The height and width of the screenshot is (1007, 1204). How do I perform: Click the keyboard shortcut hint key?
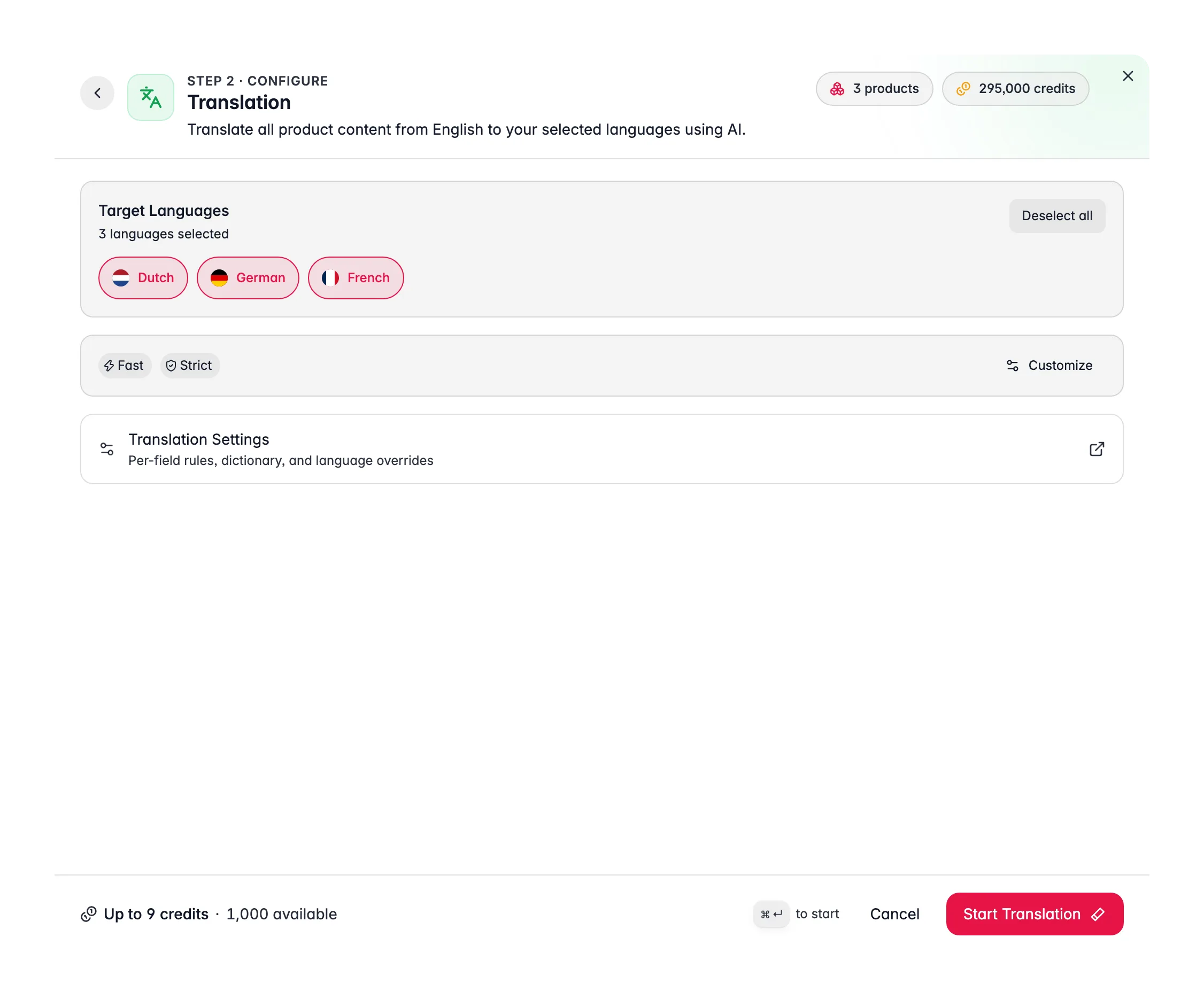[x=771, y=914]
